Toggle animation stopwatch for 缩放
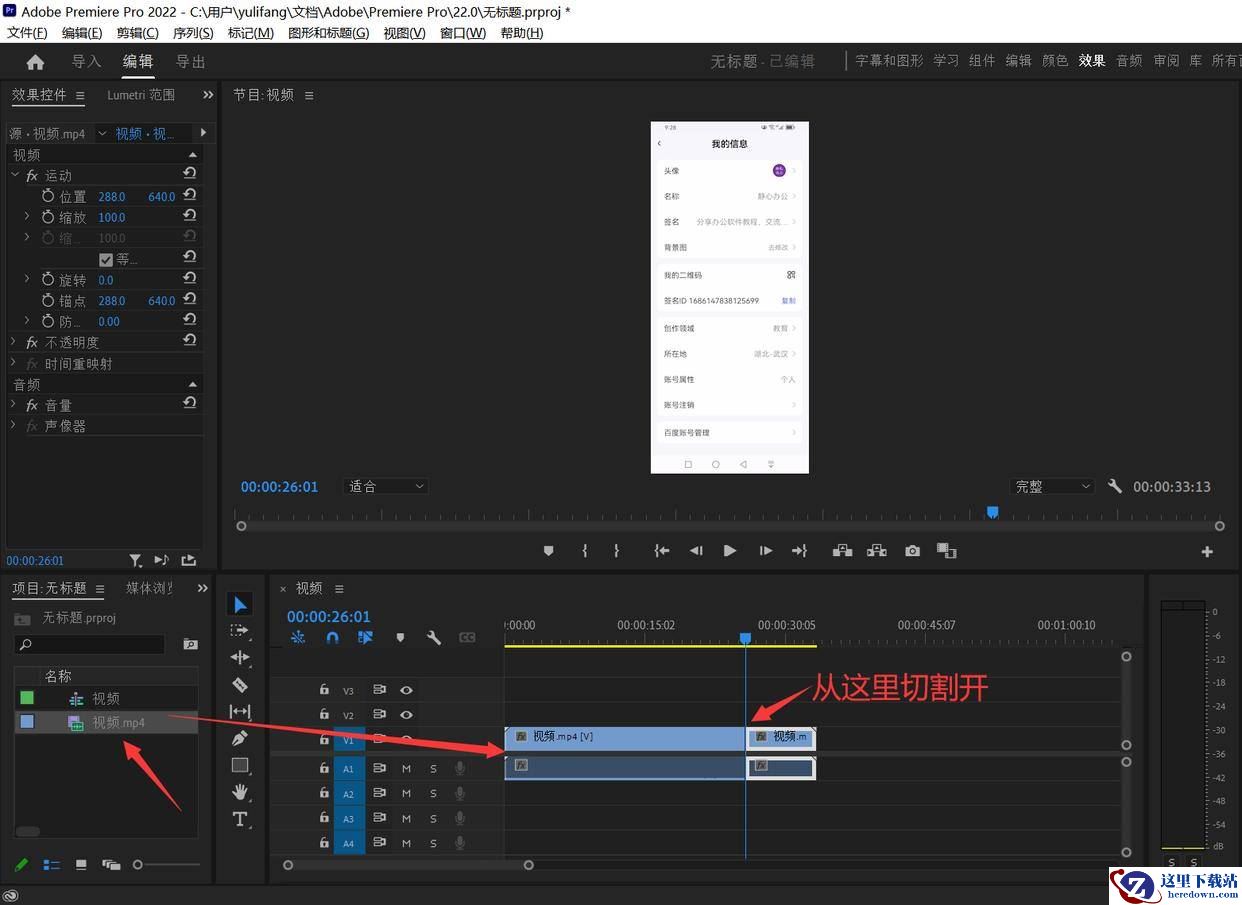1242x905 pixels. tap(48, 217)
